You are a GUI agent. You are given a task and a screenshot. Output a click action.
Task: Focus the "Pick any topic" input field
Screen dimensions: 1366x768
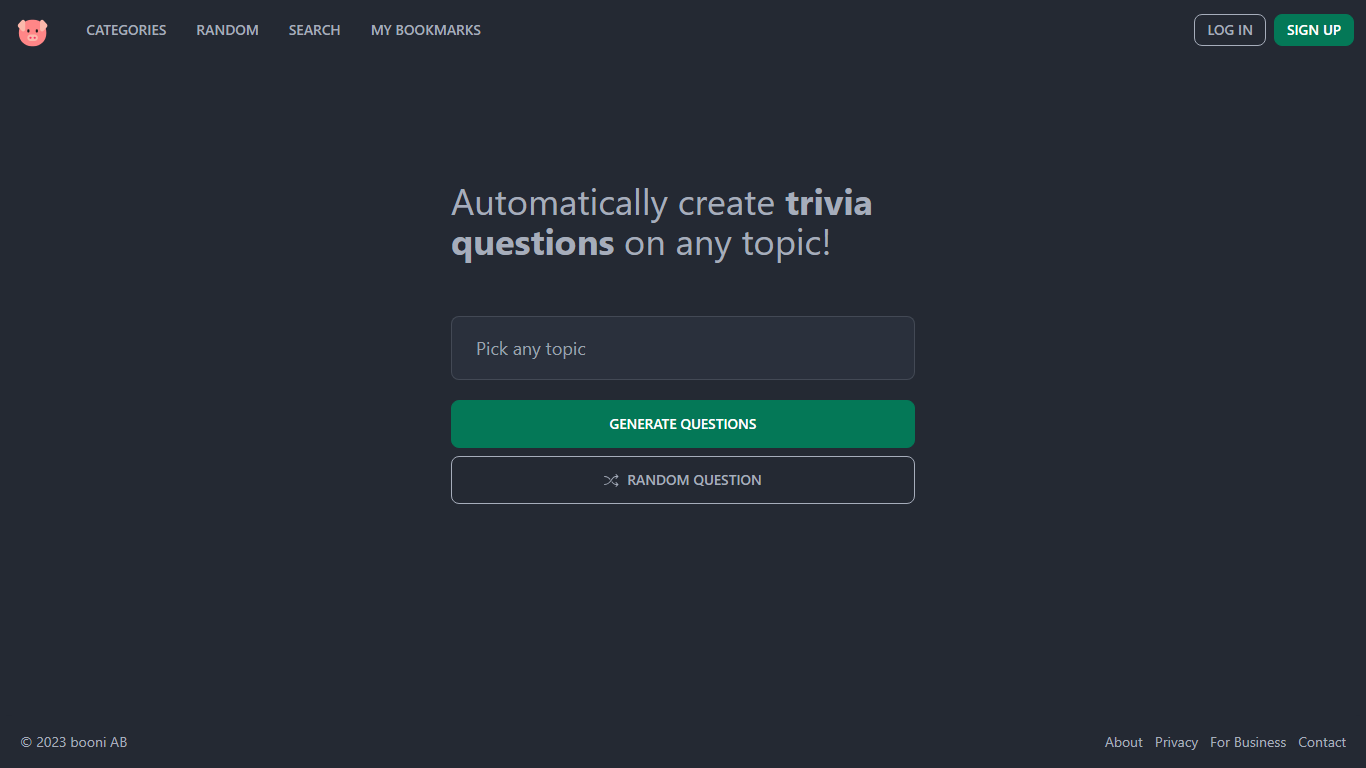[682, 348]
